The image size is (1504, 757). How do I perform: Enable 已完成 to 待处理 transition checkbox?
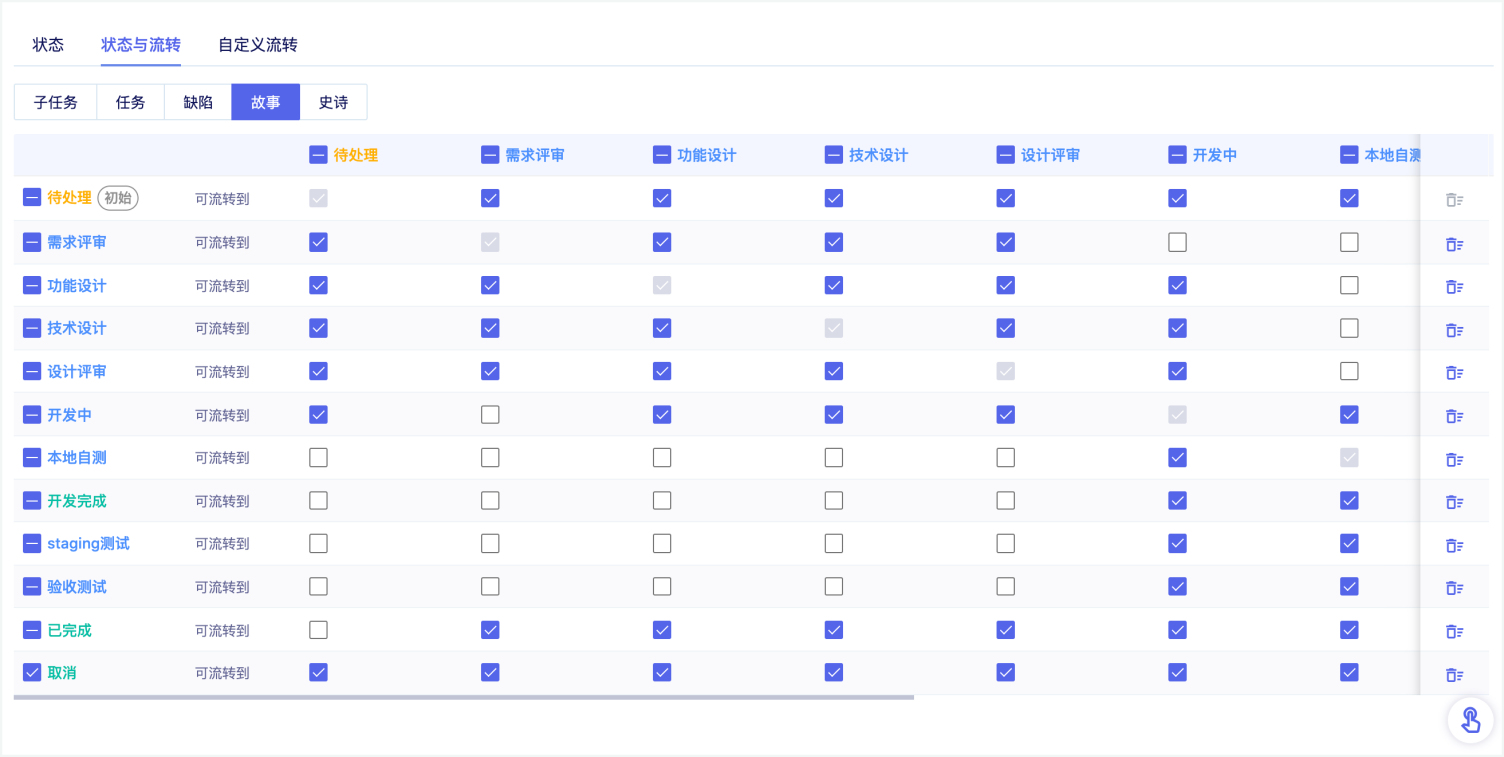tap(318, 630)
